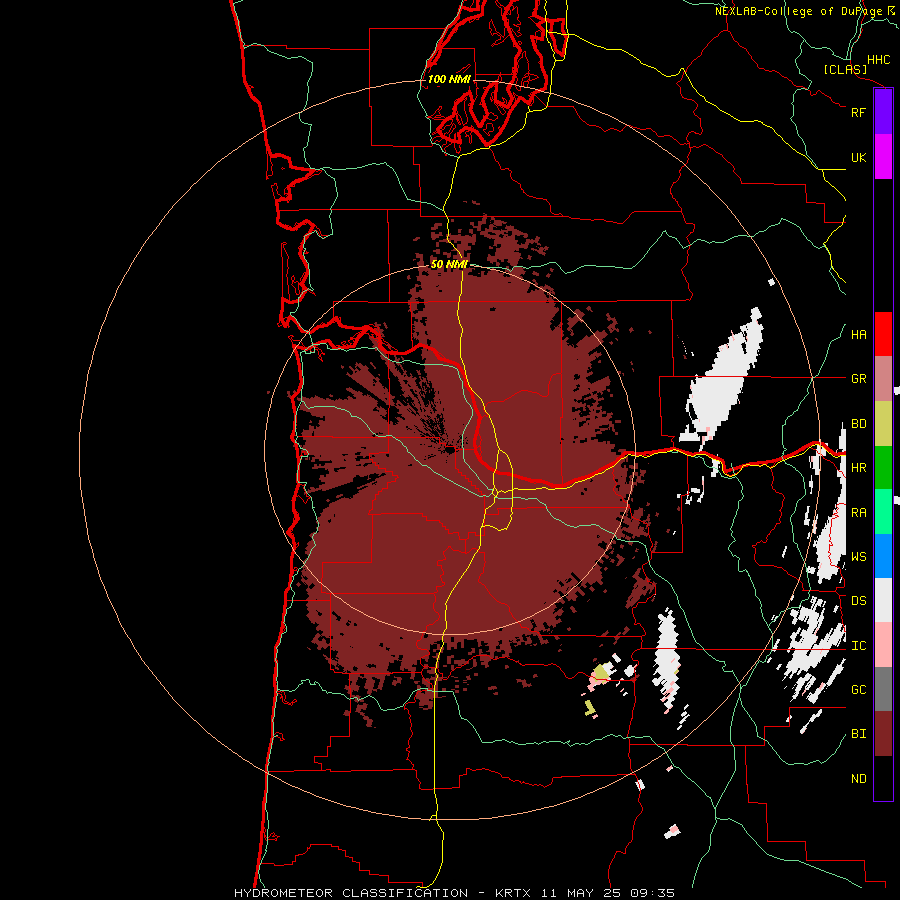The width and height of the screenshot is (900, 900).
Task: Click the UK magenta legend swatch
Action: pyautogui.click(x=883, y=157)
